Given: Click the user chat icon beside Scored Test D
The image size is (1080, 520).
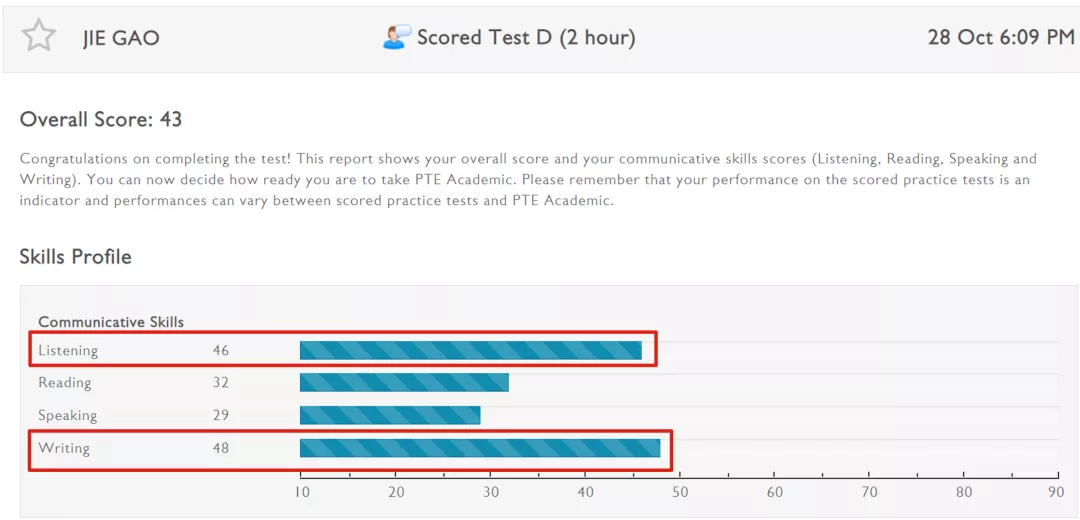Looking at the screenshot, I should pyautogui.click(x=397, y=37).
